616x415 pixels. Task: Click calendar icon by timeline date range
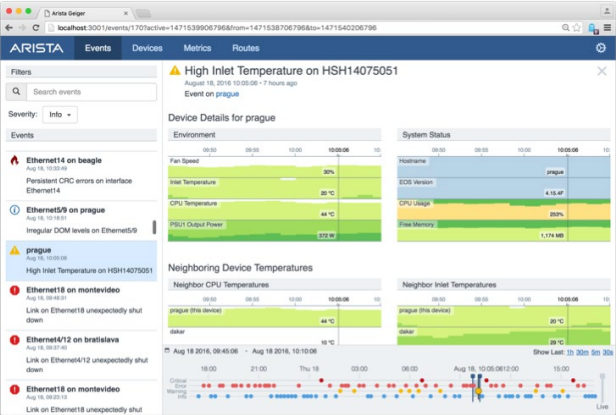pyautogui.click(x=167, y=351)
